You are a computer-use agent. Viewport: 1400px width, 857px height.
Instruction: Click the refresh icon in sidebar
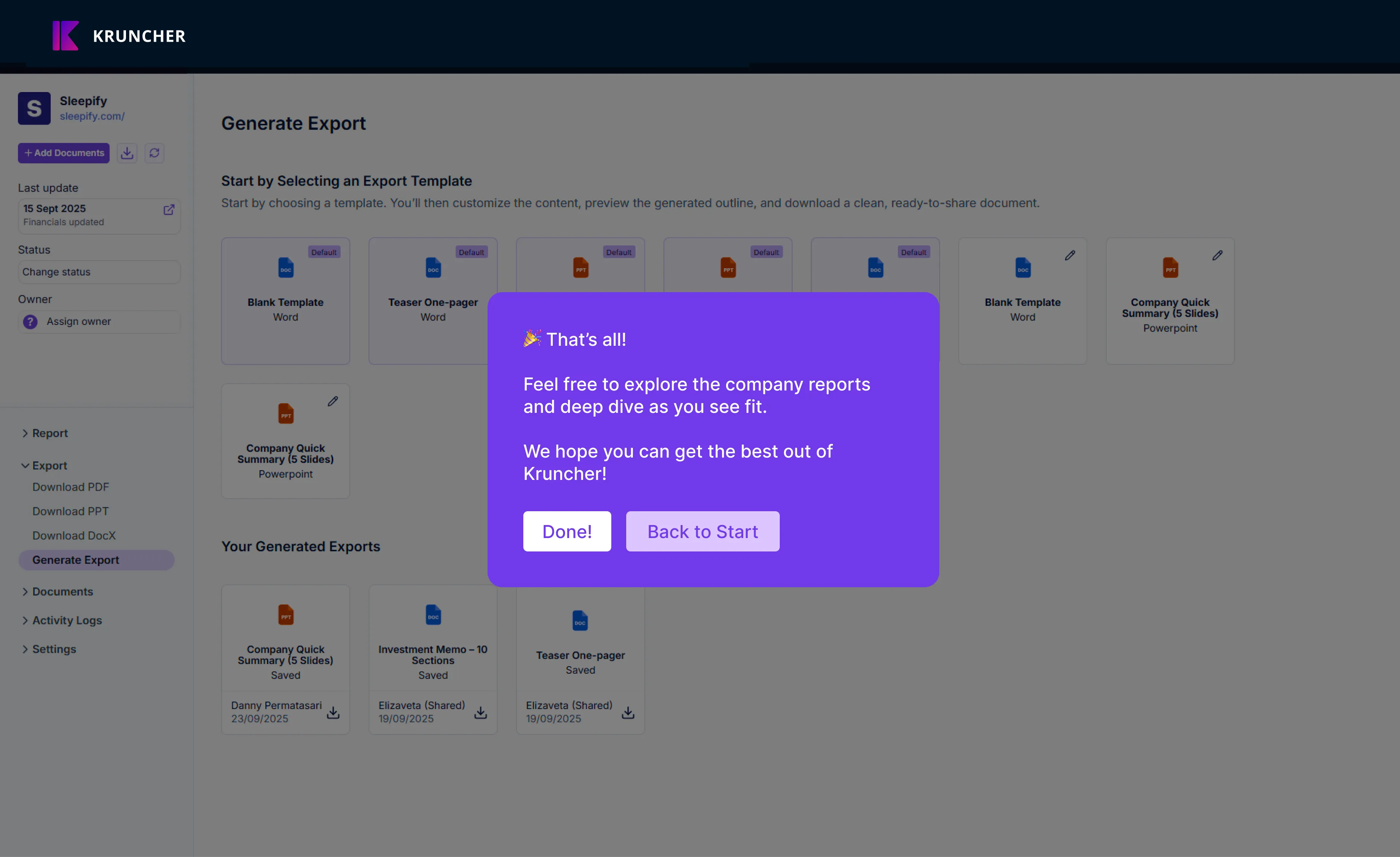point(154,153)
